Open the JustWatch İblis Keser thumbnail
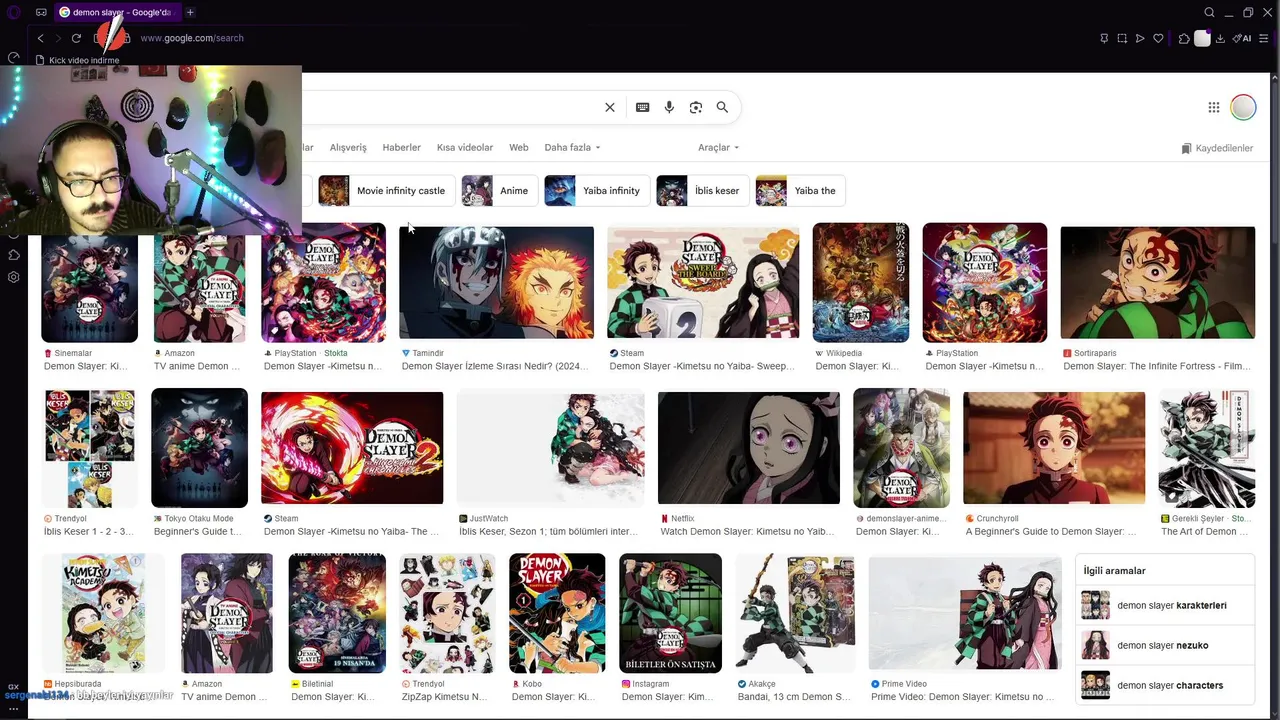1280x720 pixels. point(551,449)
